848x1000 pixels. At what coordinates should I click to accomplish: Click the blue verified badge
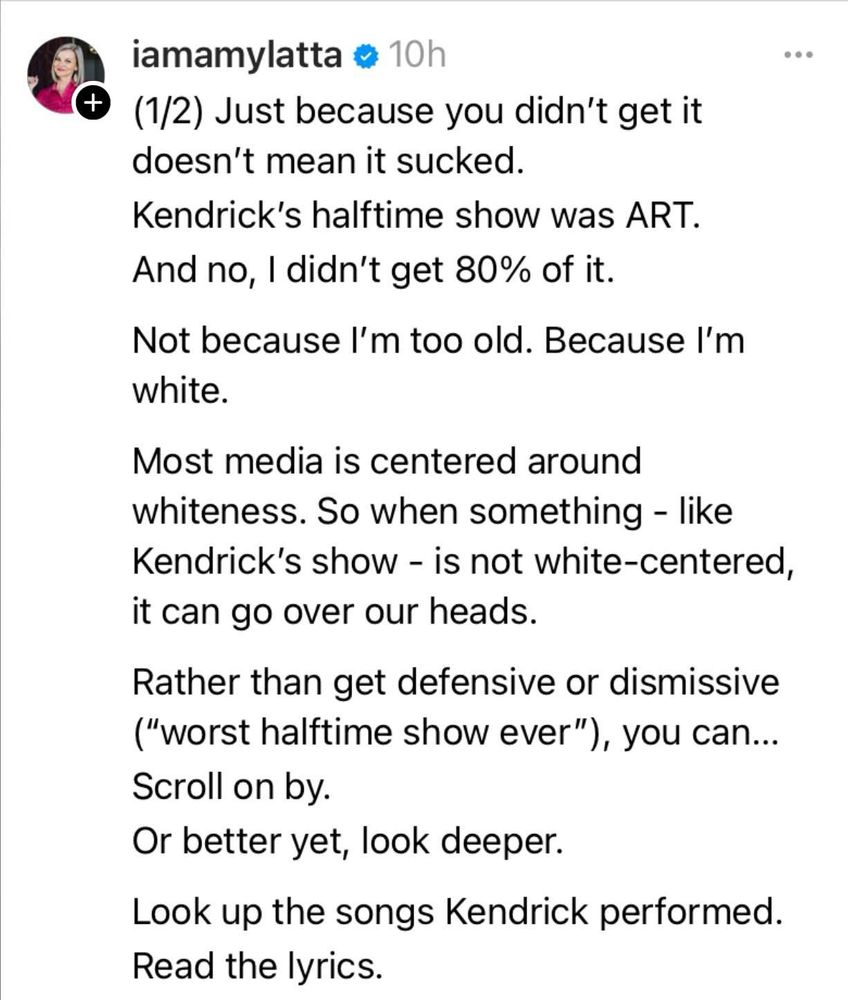[366, 57]
